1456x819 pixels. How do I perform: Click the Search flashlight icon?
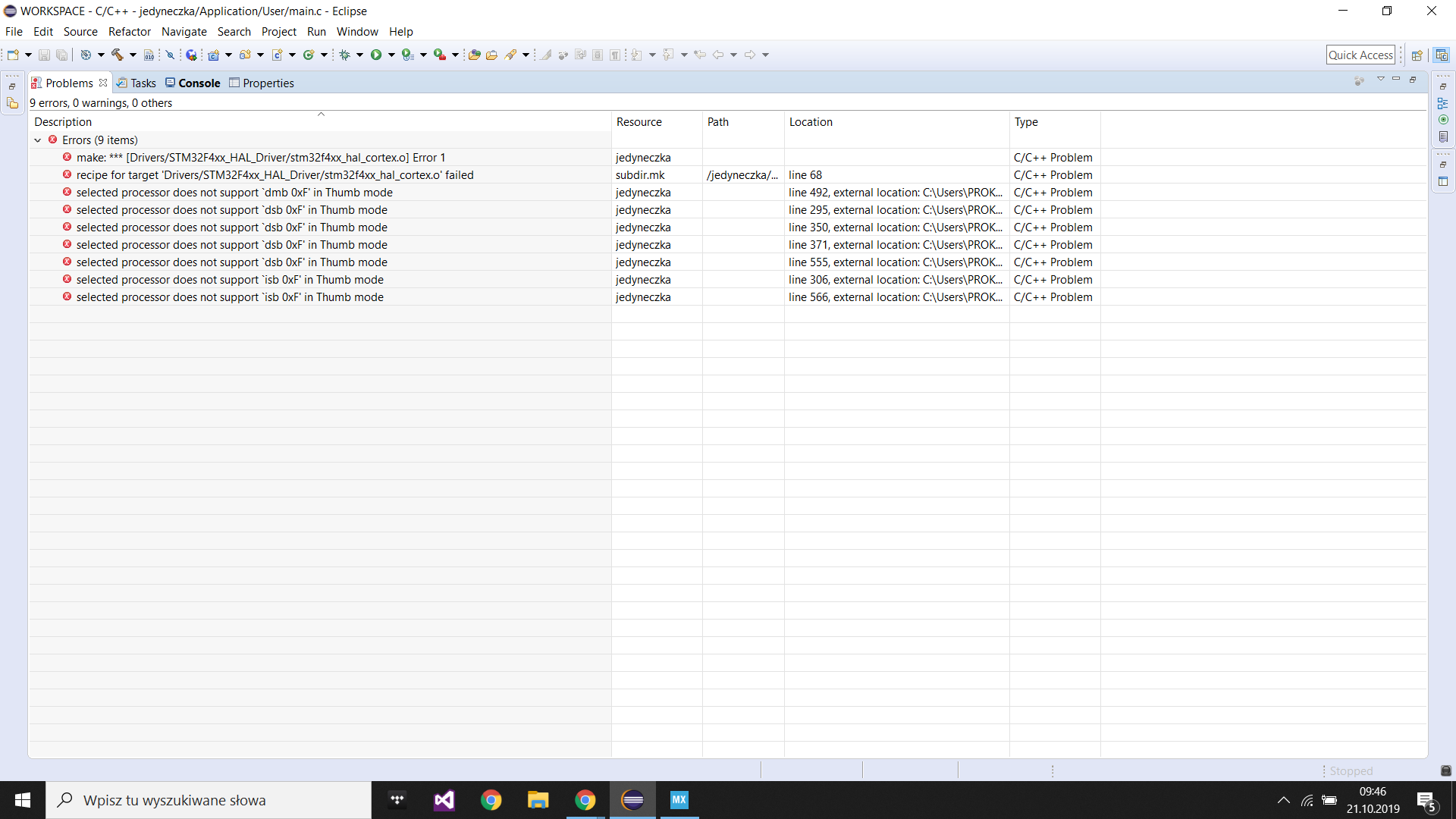[x=511, y=55]
